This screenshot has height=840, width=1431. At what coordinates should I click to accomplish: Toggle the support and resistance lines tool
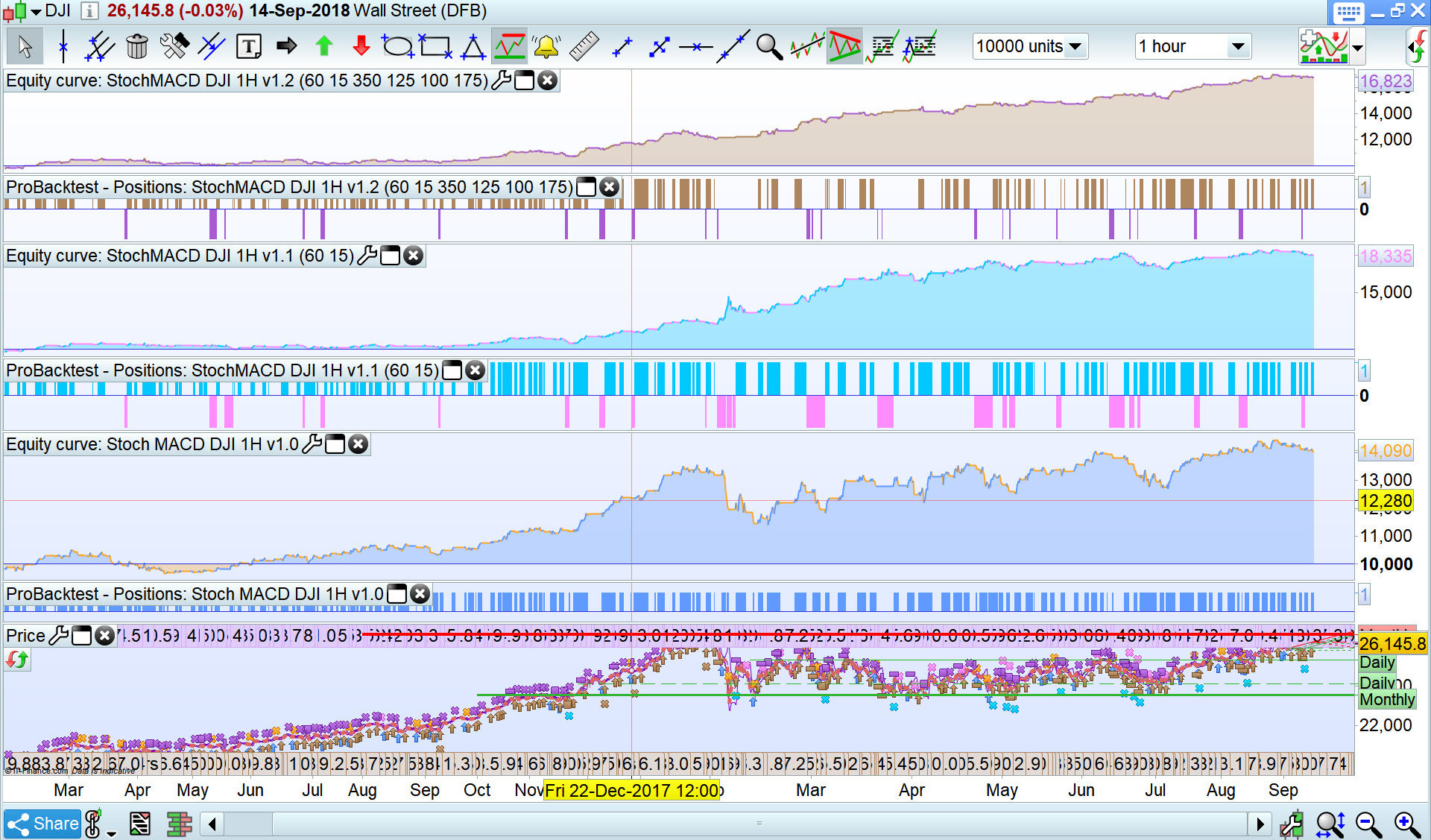click(510, 47)
